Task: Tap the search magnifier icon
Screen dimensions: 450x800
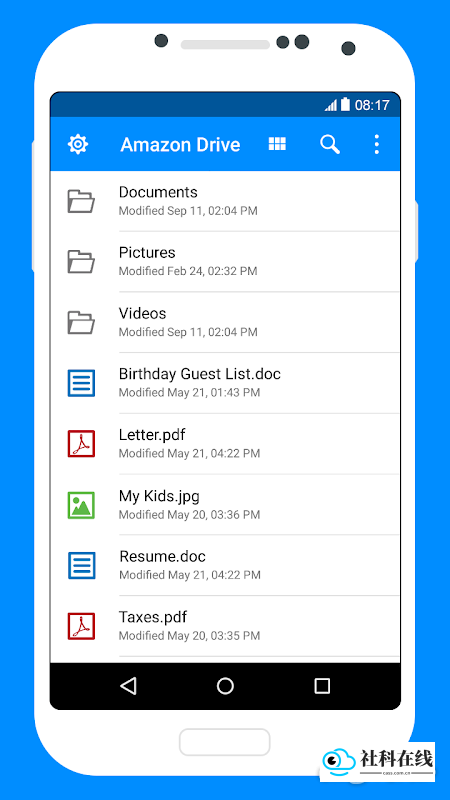Action: pos(330,144)
